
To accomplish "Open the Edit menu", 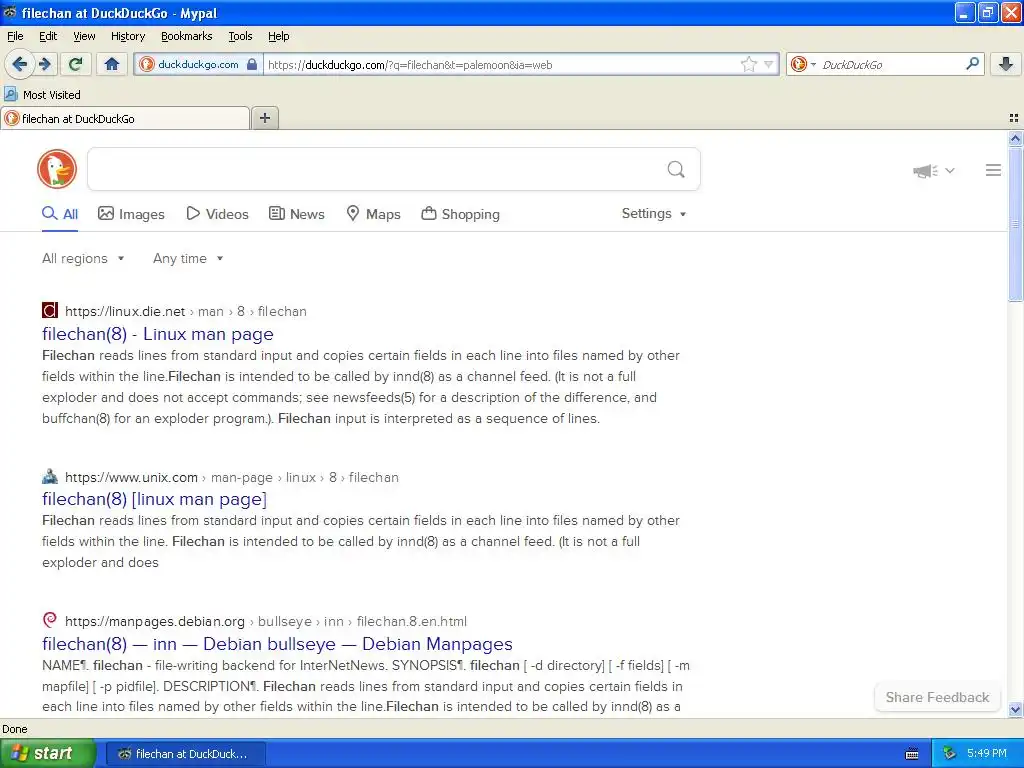I will (x=48, y=36).
